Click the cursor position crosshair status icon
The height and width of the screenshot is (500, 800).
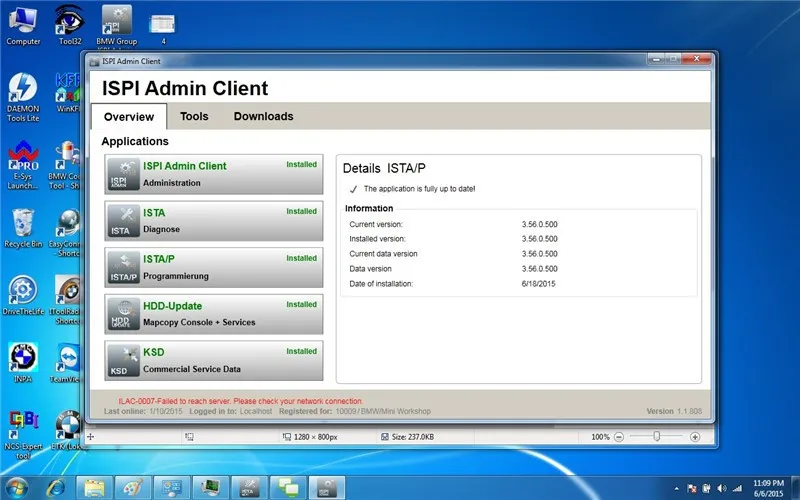point(90,437)
